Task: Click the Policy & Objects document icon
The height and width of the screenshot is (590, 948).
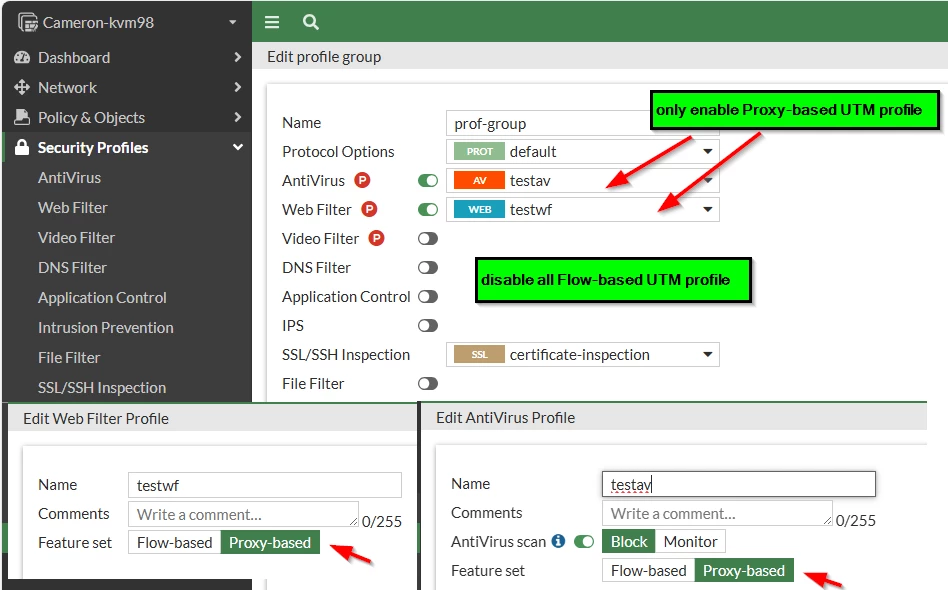Action: pyautogui.click(x=22, y=117)
